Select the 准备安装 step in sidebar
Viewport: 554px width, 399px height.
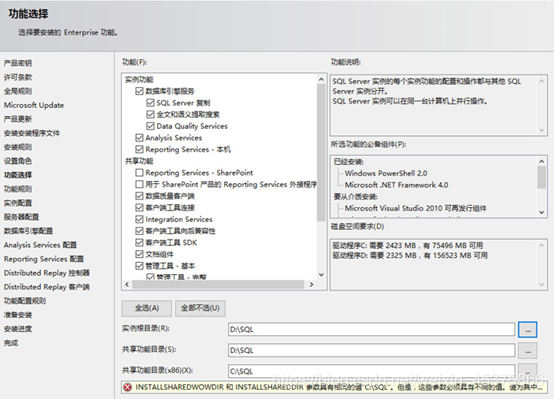(x=18, y=315)
